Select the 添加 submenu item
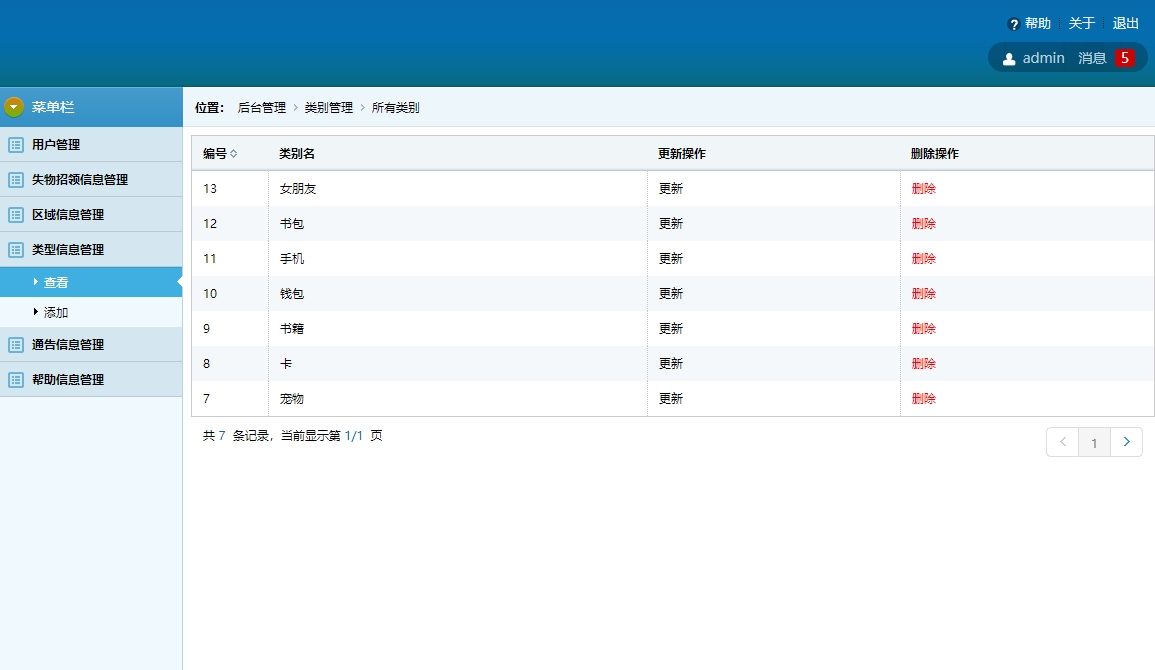This screenshot has height=670, width=1155. click(x=56, y=312)
